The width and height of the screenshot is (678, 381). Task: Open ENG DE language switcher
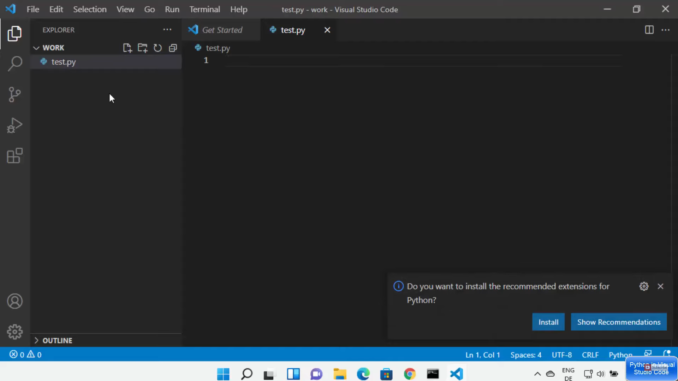tap(568, 374)
